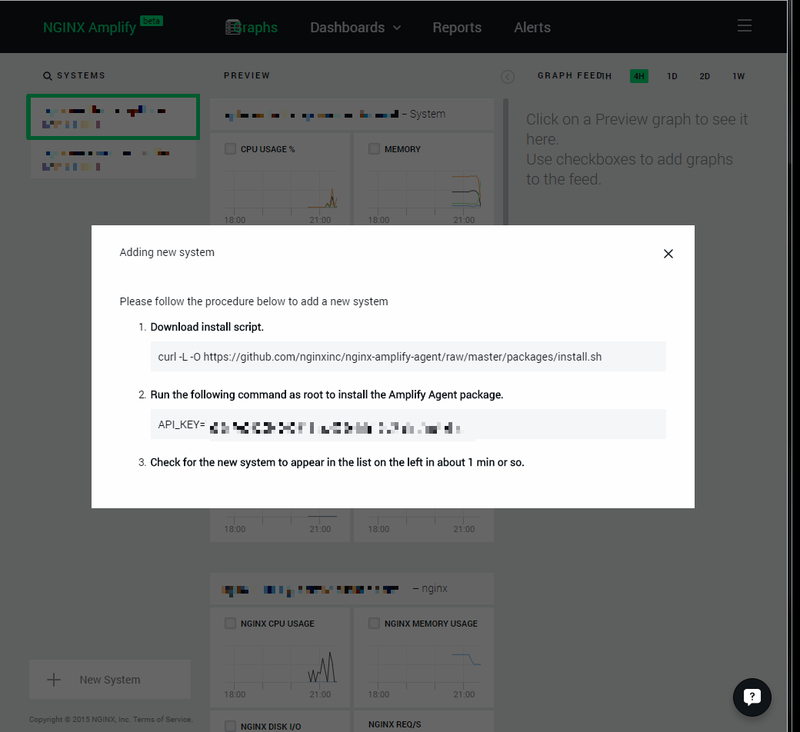This screenshot has height=732, width=800.
Task: Open the NGINX CPU USAGE preview graph
Action: pos(280,657)
